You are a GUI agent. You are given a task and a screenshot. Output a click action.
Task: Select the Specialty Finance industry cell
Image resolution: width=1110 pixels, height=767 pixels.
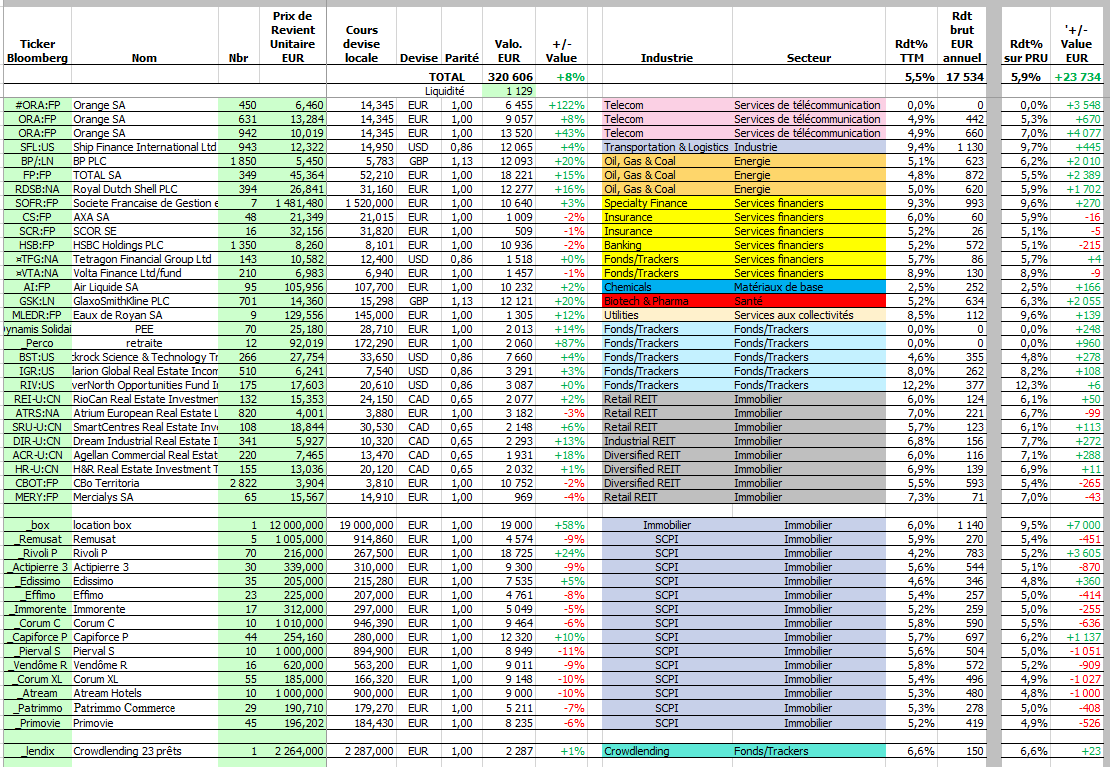coord(667,203)
